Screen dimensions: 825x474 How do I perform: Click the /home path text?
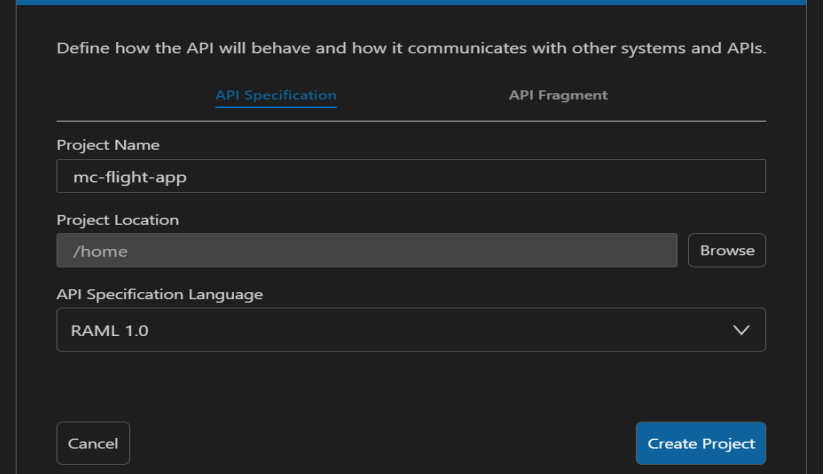pyautogui.click(x=101, y=251)
